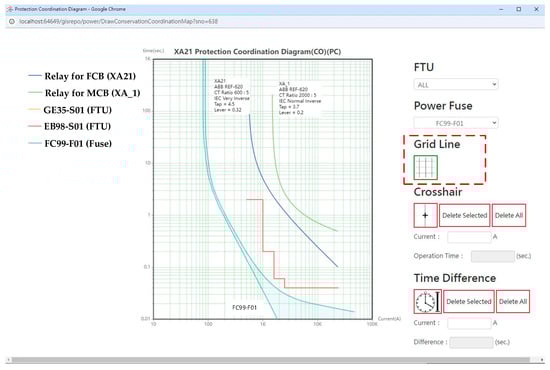Add a crosshair with the plus icon
This screenshot has width=550, height=370.
[425, 215]
